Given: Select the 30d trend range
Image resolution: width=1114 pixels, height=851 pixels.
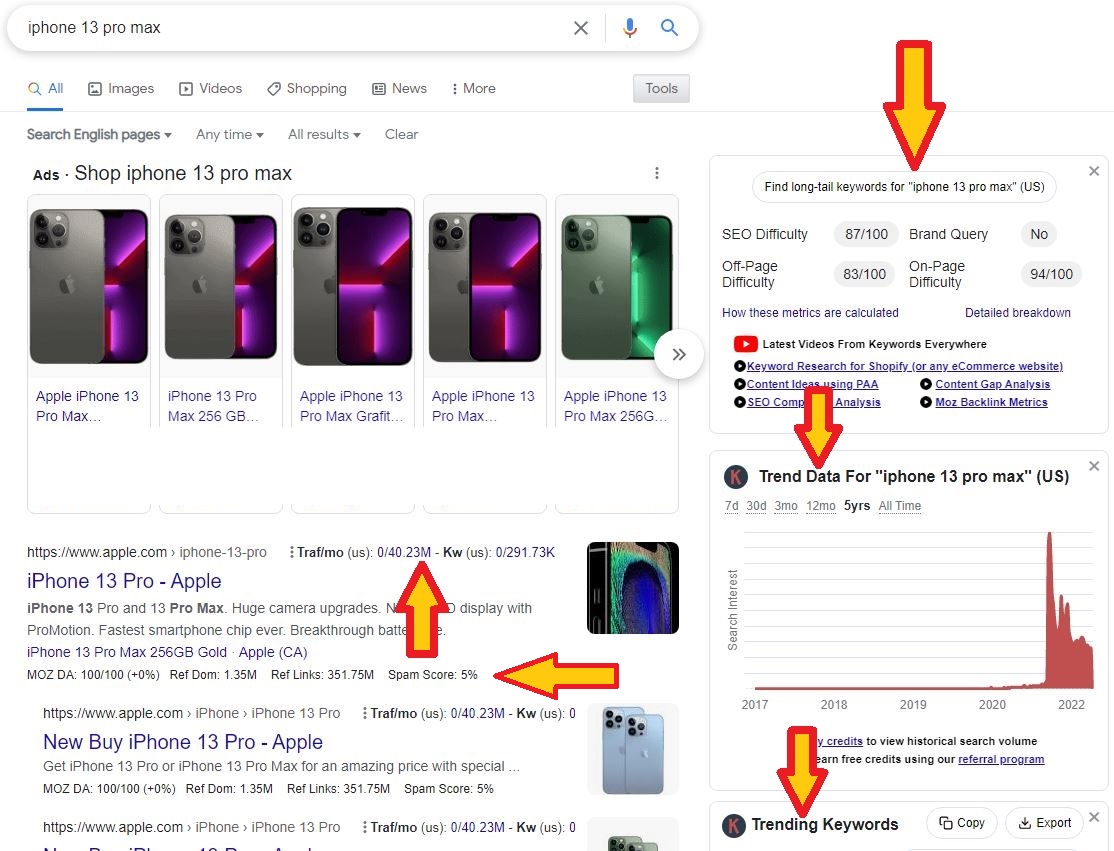Looking at the screenshot, I should [x=756, y=506].
